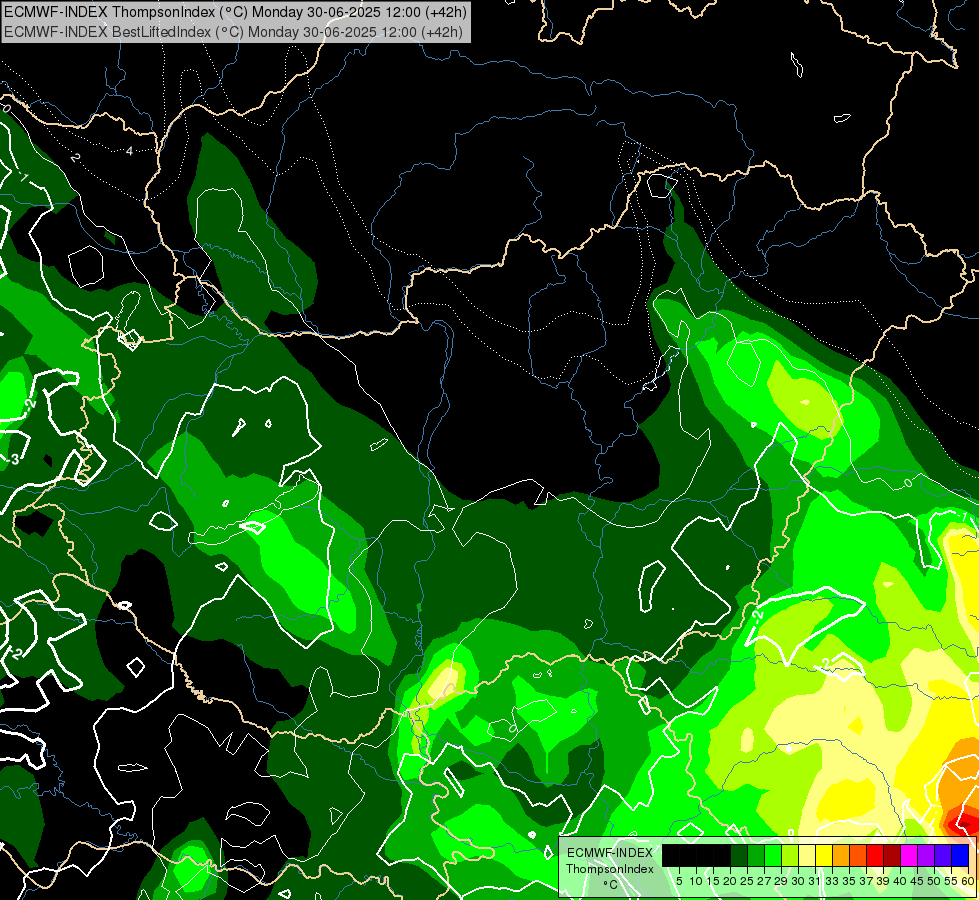Click the dotted contour label 4

tap(129, 151)
